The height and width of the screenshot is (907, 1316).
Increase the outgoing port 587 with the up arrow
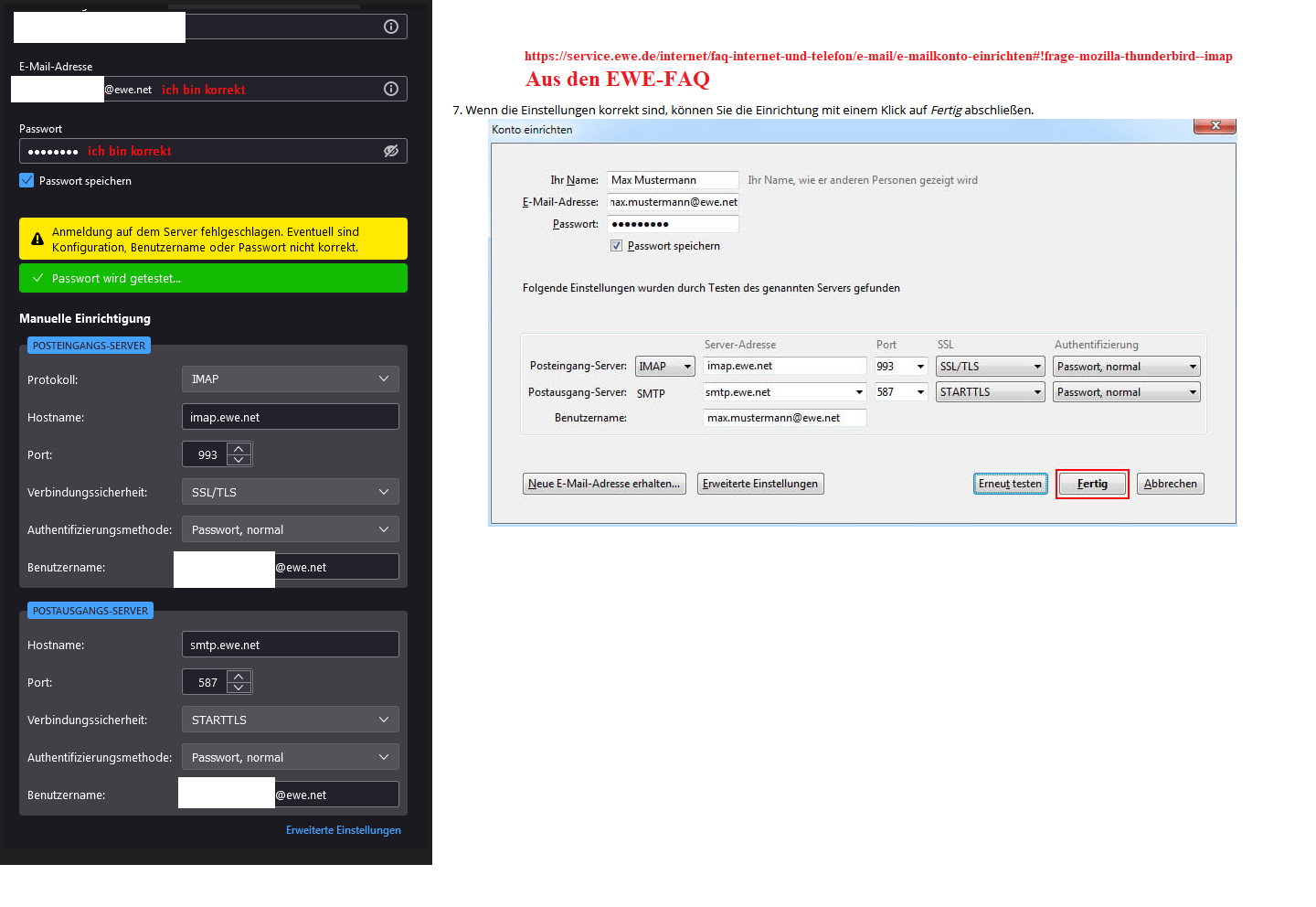pos(239,676)
